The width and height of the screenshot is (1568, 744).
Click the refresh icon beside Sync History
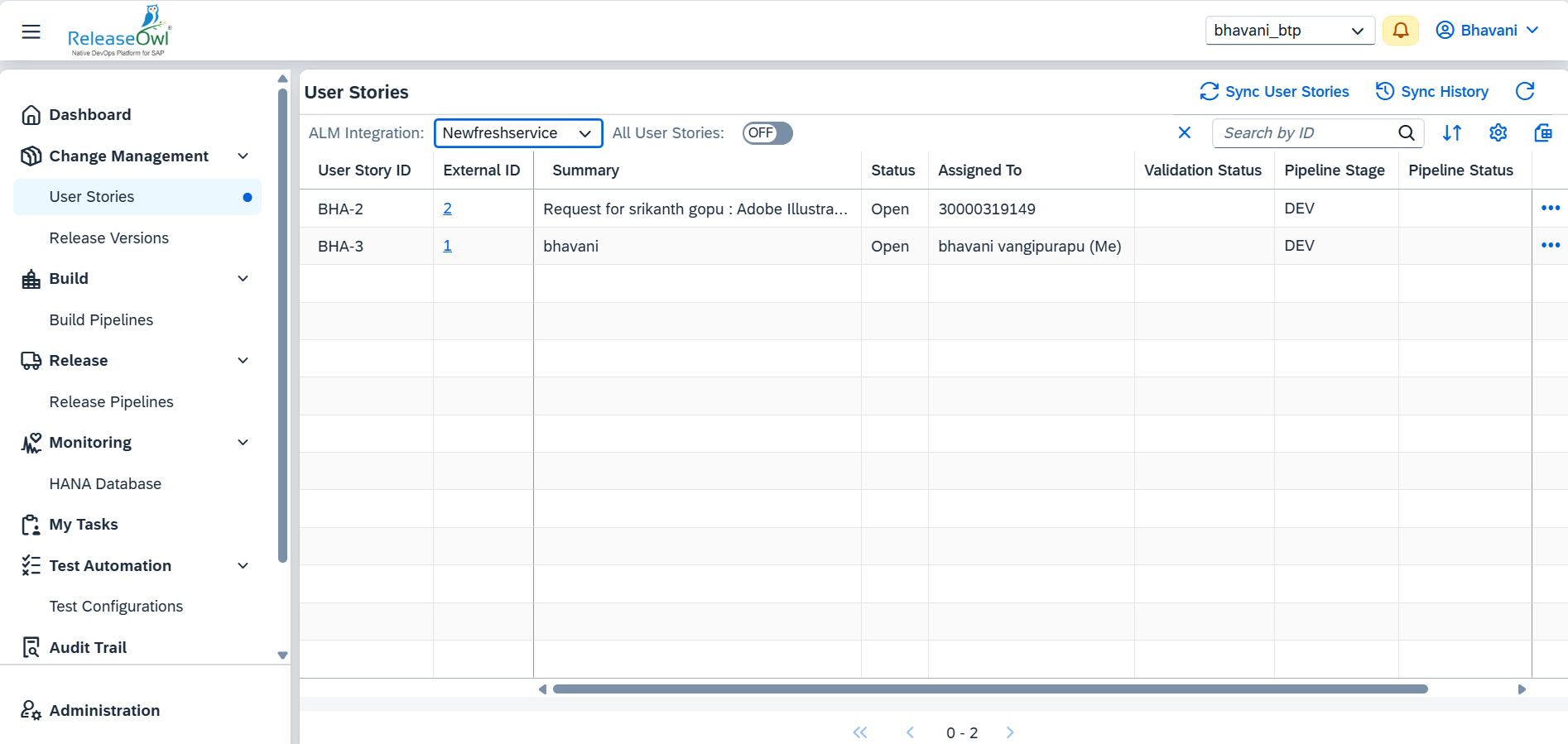(x=1524, y=91)
